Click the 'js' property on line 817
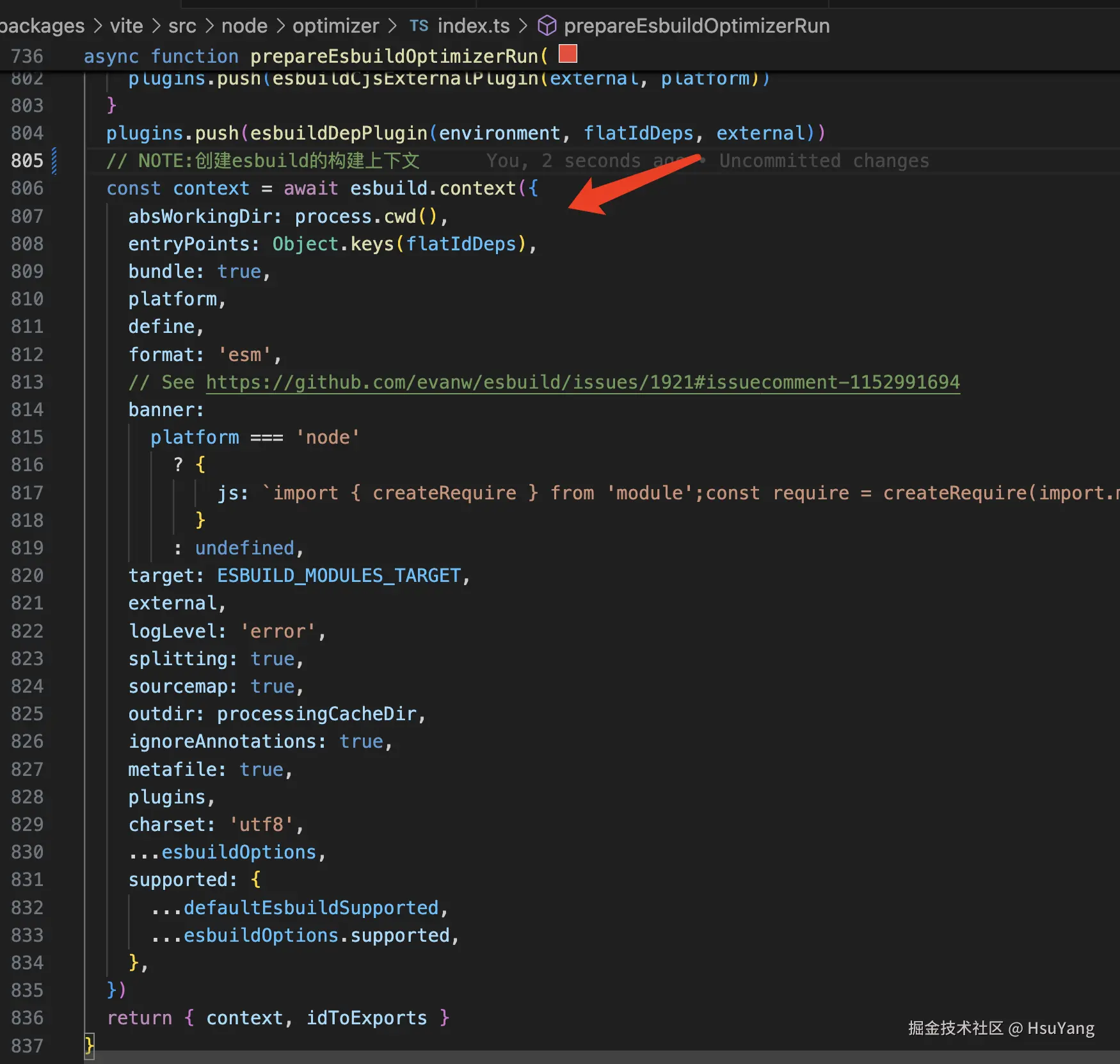This screenshot has width=1120, height=1064. 228,493
